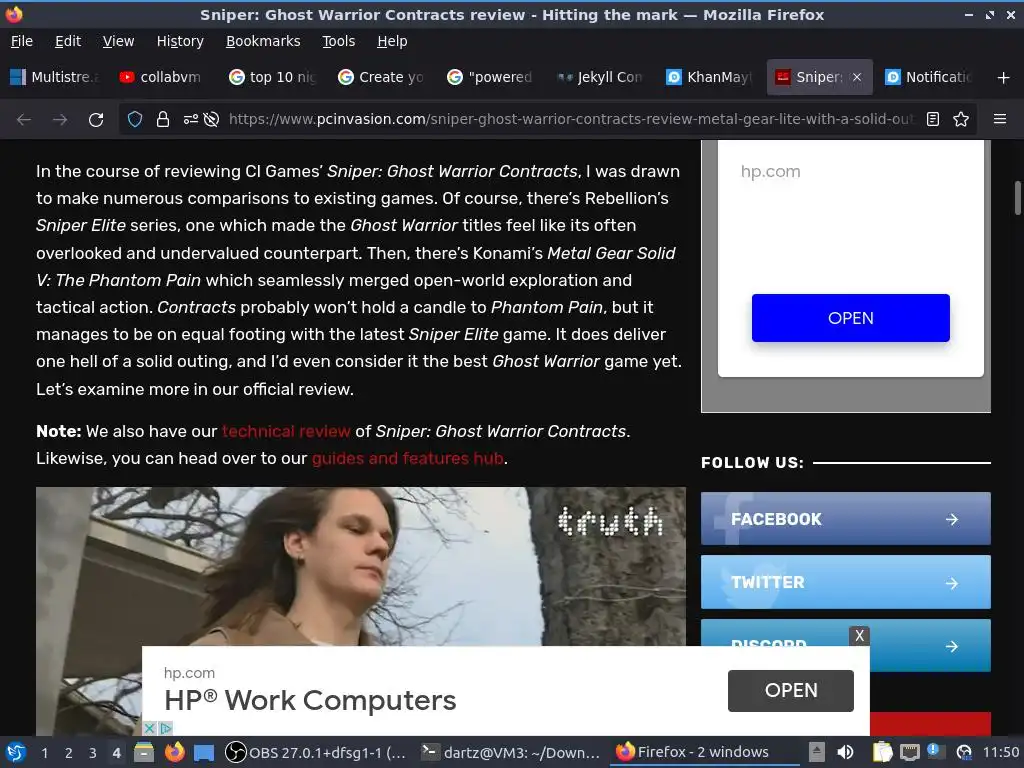Switch to OBS 27.0.1 taskbar window
This screenshot has width=1024, height=768.
(x=316, y=752)
